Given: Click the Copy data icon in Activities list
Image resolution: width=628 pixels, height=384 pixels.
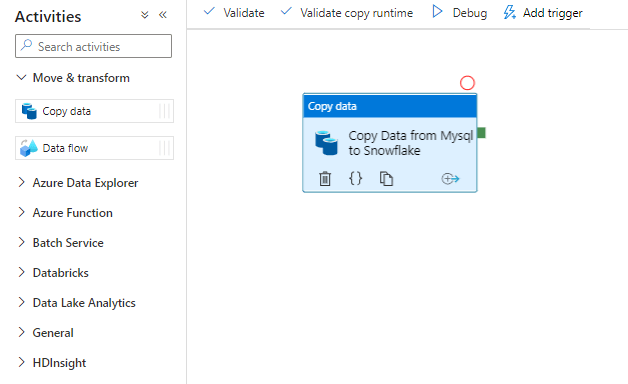Looking at the screenshot, I should tap(29, 111).
